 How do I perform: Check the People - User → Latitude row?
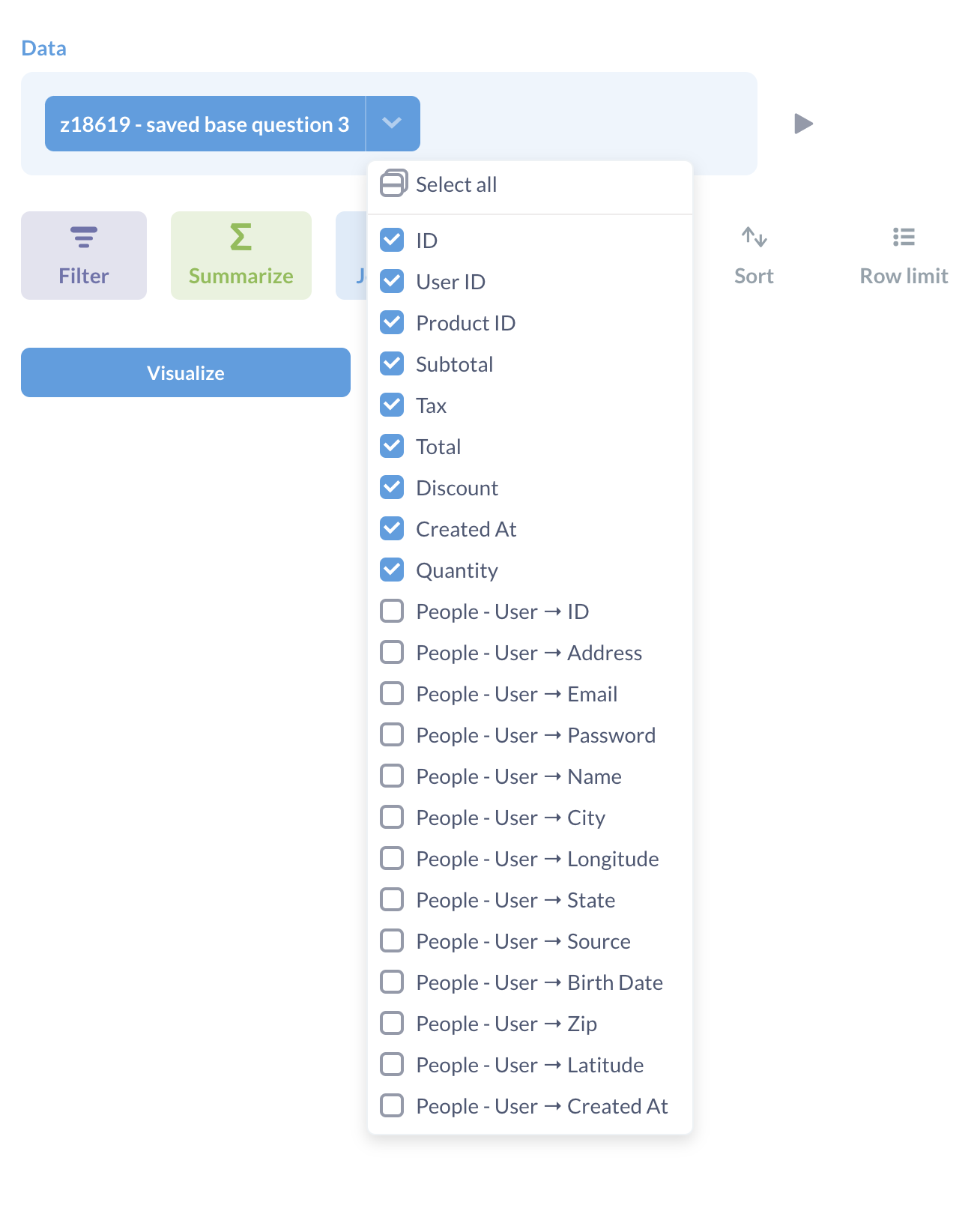[x=392, y=1064]
